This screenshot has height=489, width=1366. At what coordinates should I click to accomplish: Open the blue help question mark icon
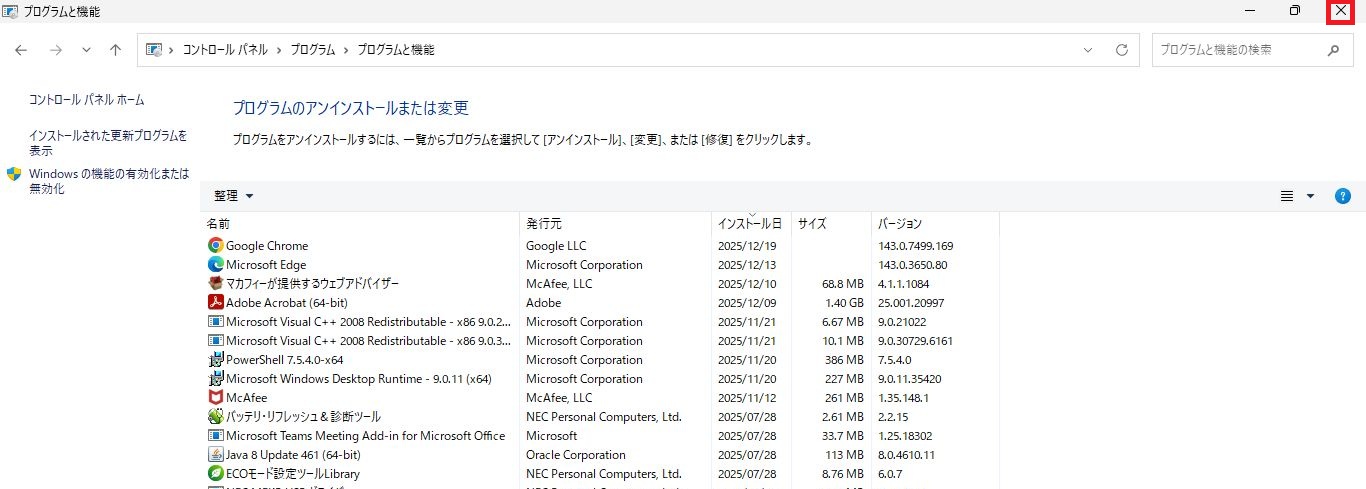click(x=1343, y=196)
